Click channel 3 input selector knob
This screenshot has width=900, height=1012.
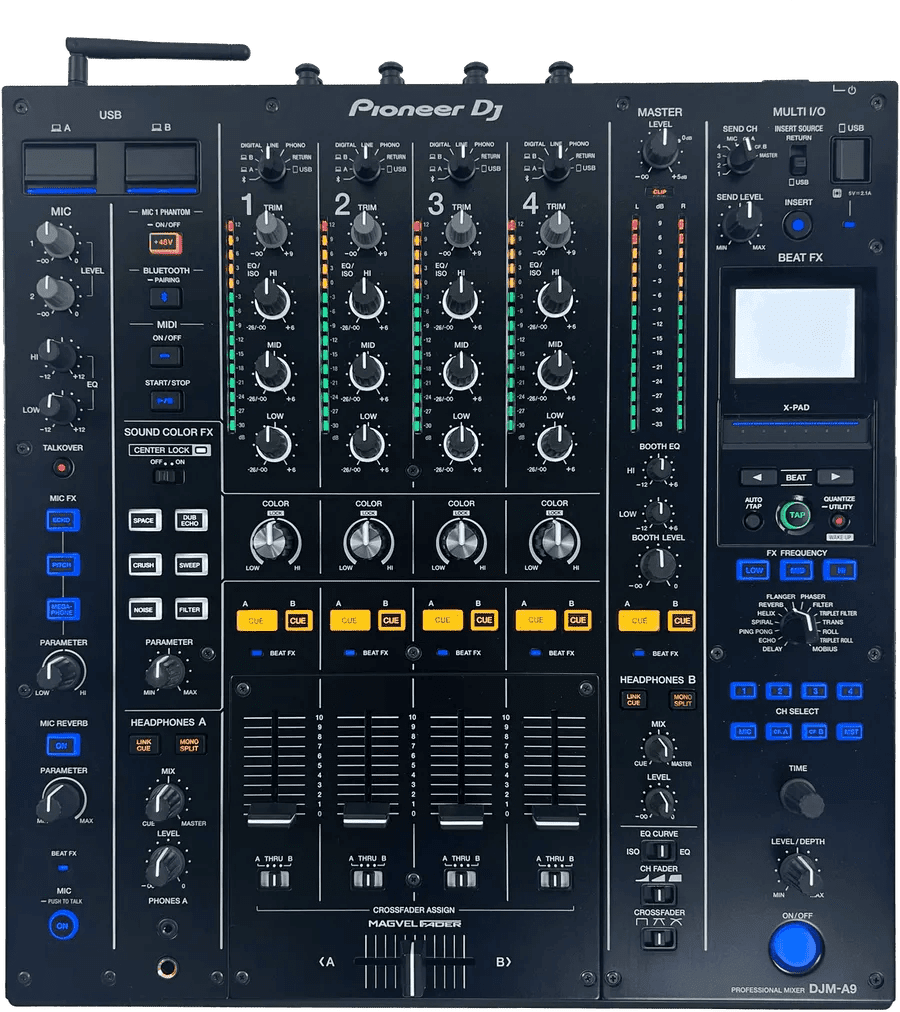(x=461, y=167)
